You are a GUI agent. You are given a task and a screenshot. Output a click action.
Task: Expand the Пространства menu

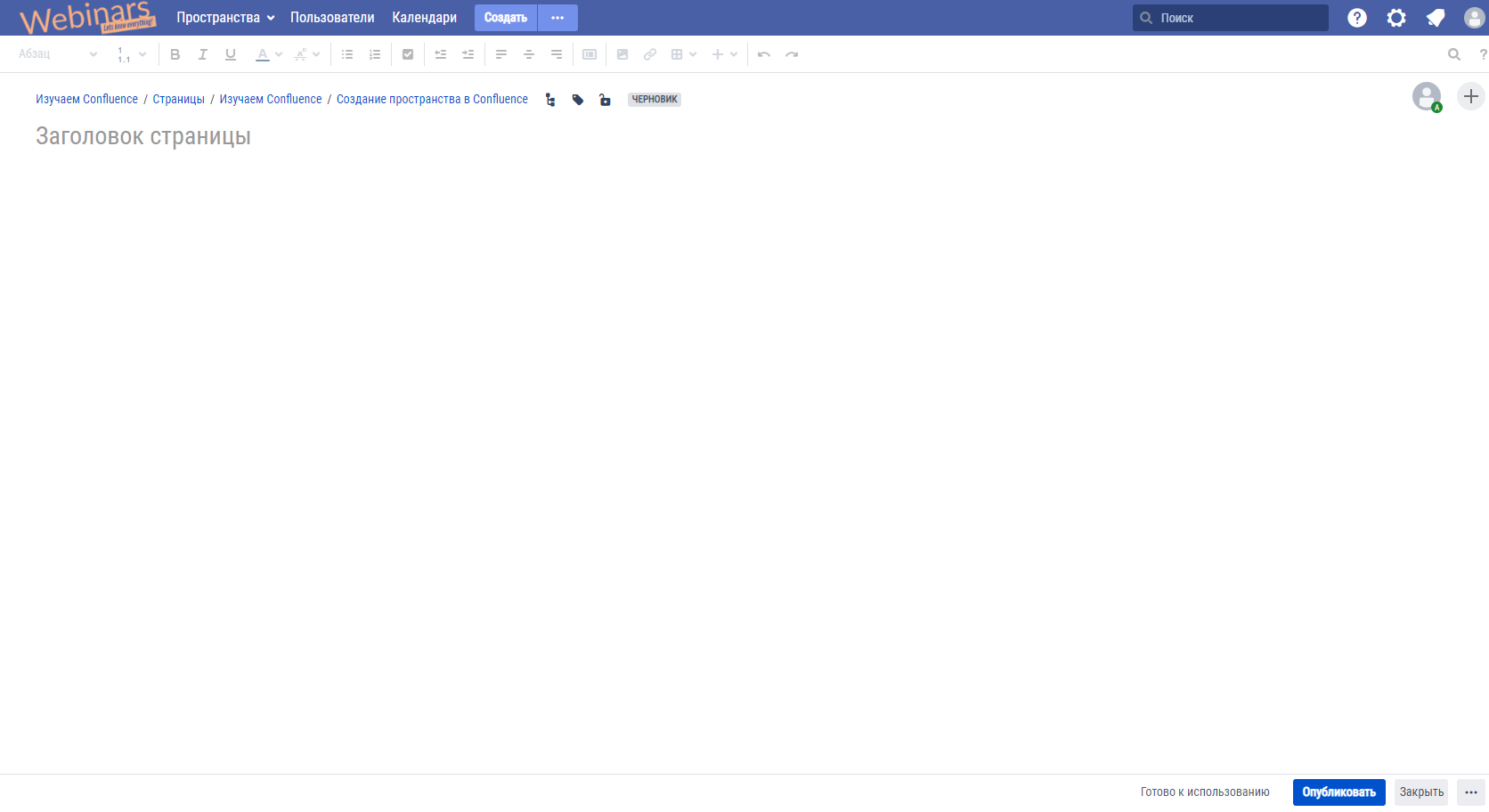(225, 18)
